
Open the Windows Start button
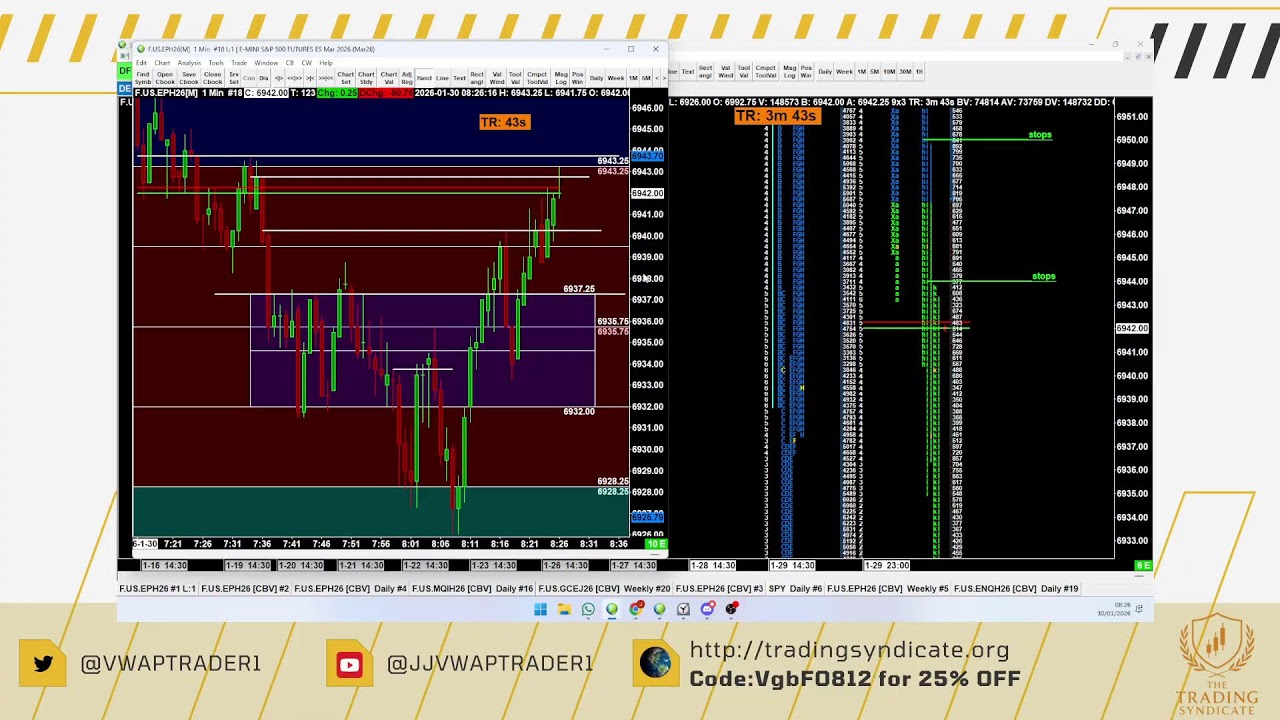click(540, 609)
